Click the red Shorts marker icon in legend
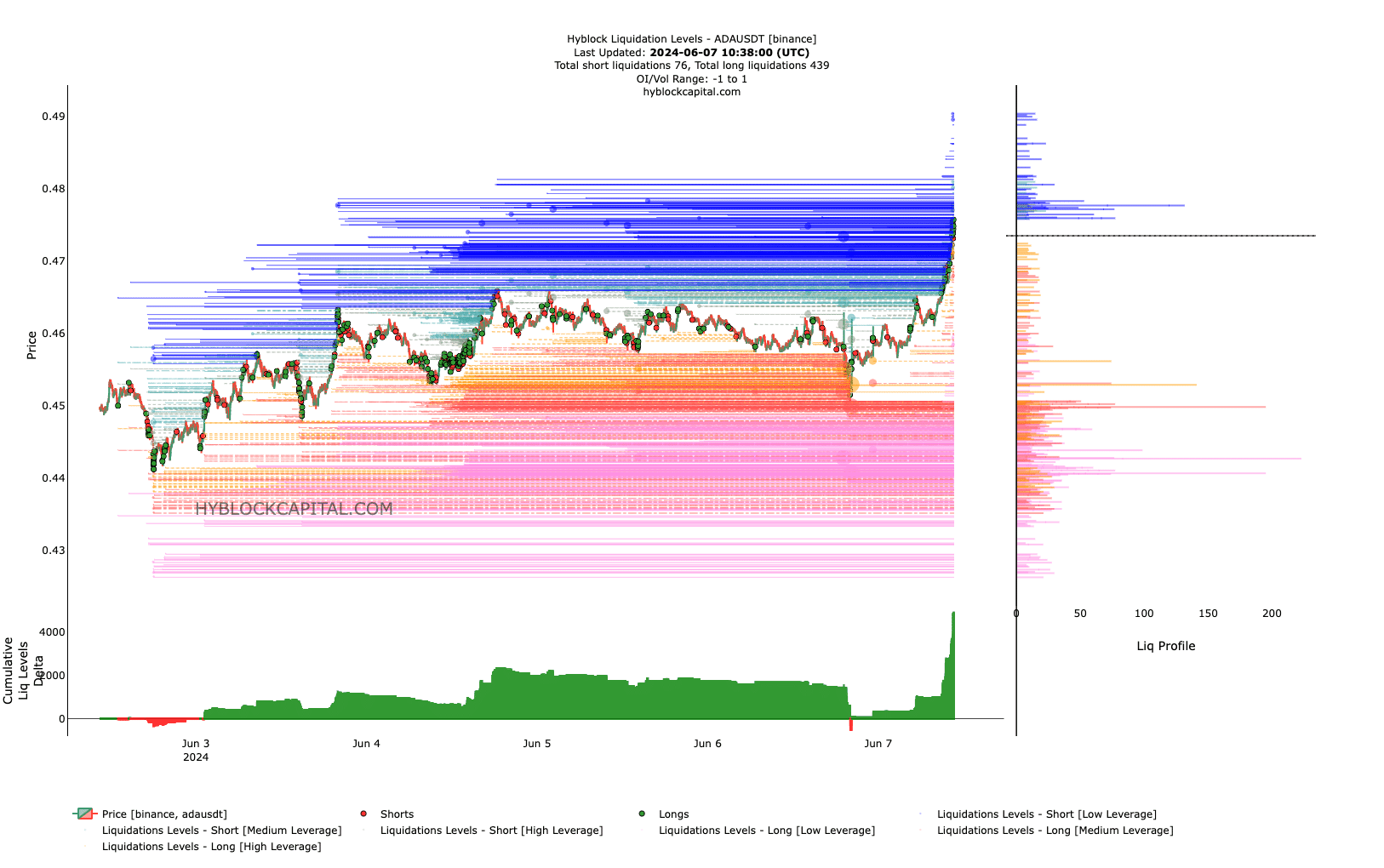The height and width of the screenshot is (868, 1384). coord(363,814)
